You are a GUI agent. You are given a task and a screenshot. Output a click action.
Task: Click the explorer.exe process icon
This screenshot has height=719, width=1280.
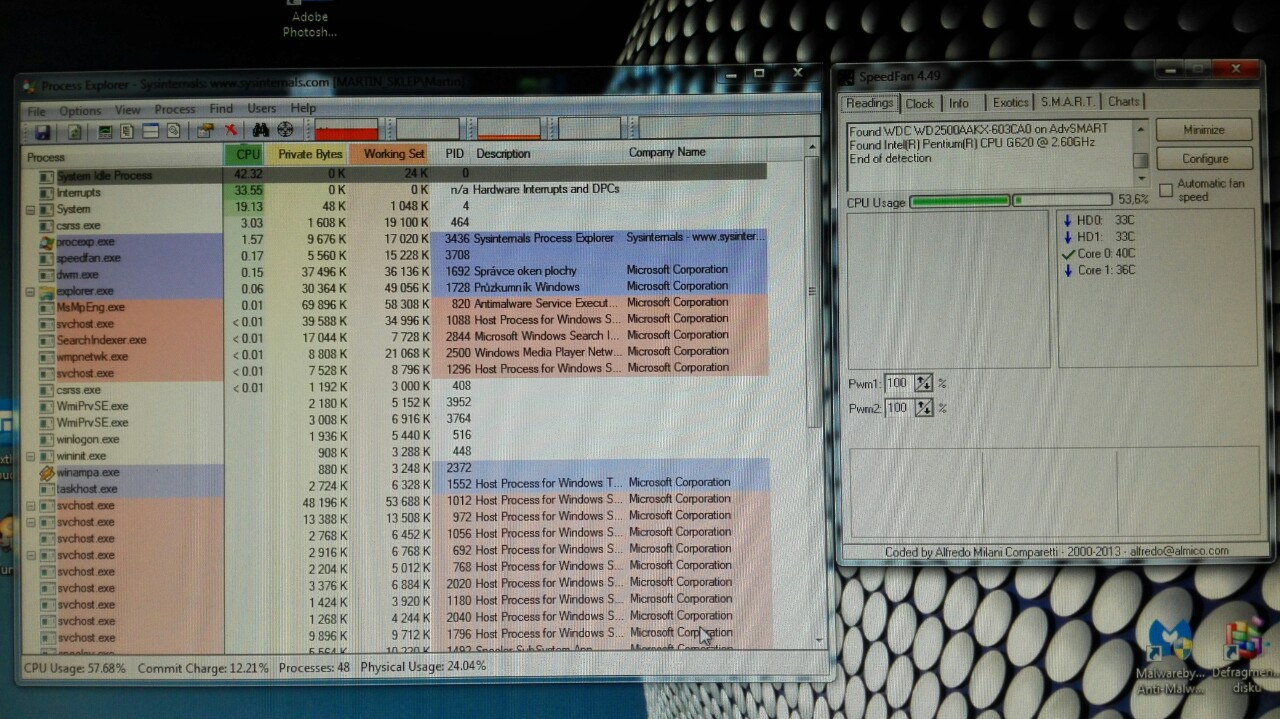pyautogui.click(x=46, y=291)
